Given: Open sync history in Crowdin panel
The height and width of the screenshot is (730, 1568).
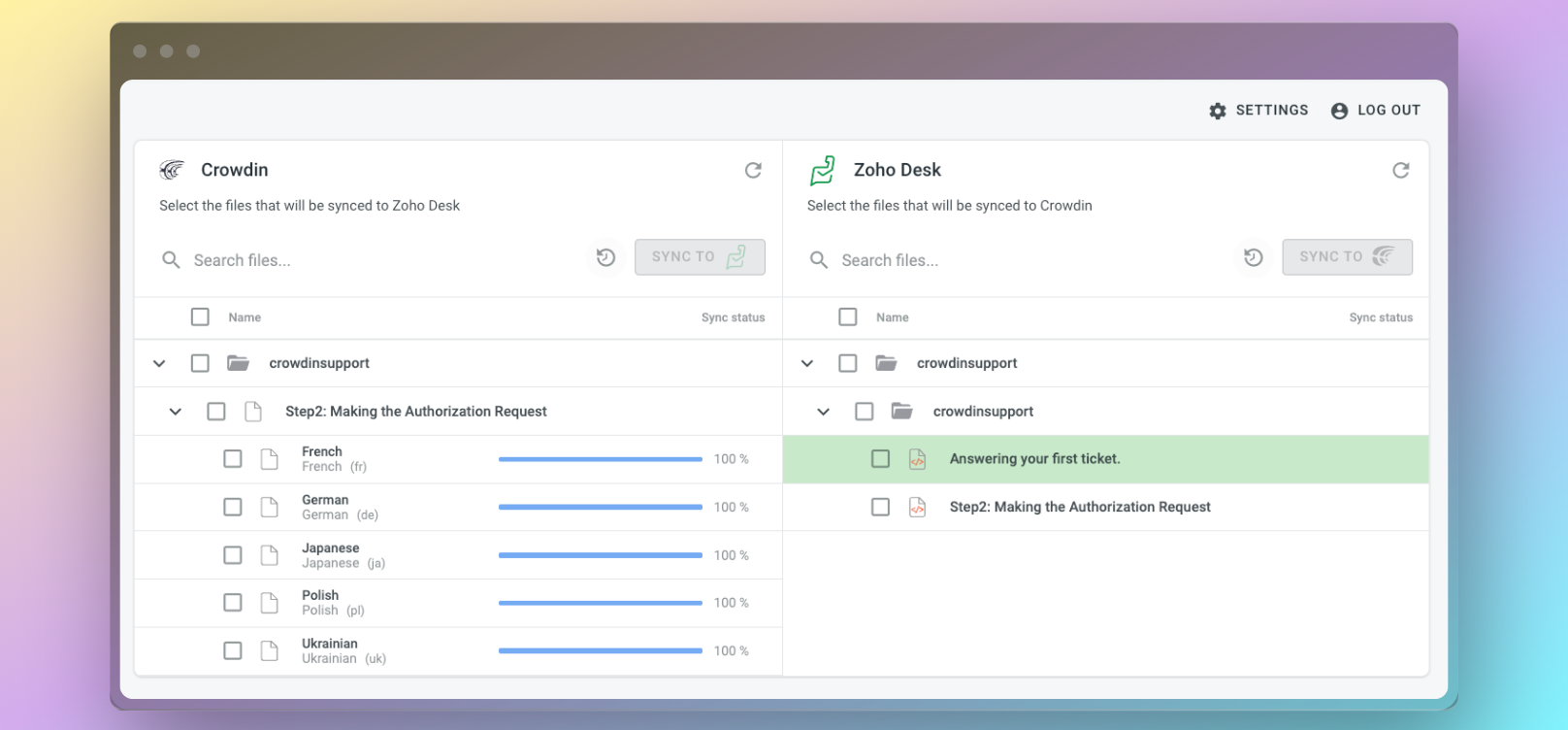Looking at the screenshot, I should pyautogui.click(x=605, y=257).
